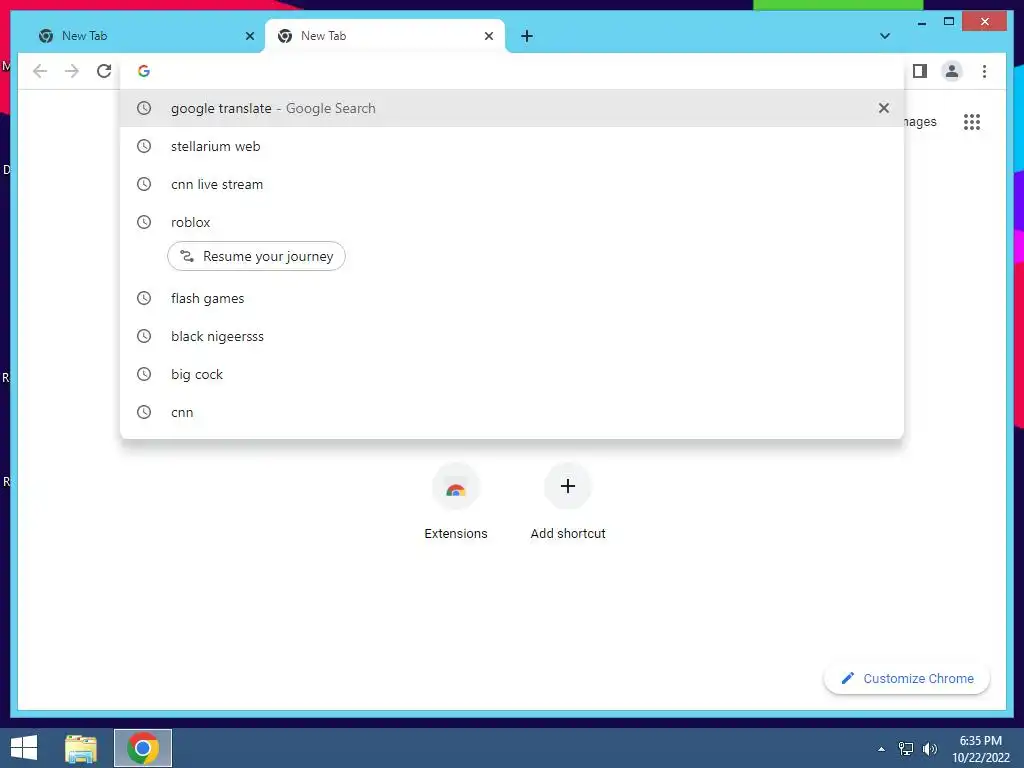Click the clock icon beside stellarium web
Image resolution: width=1024 pixels, height=768 pixels.
coord(144,146)
